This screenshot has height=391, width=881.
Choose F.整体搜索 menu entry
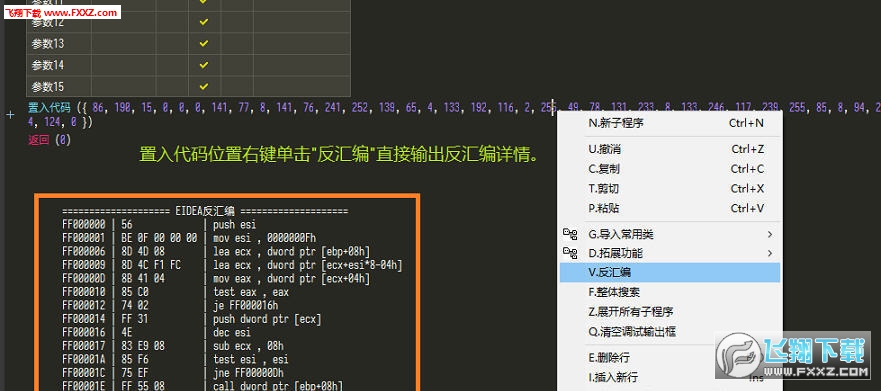670,292
